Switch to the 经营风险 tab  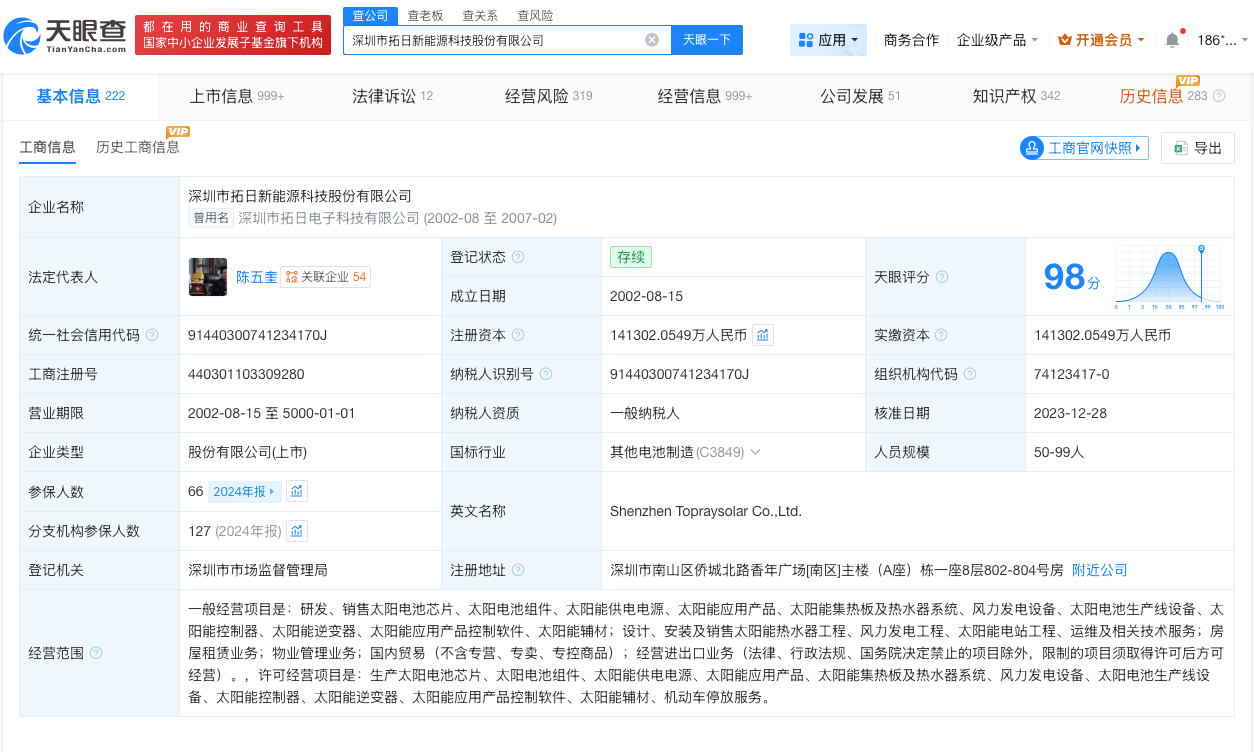[x=548, y=96]
